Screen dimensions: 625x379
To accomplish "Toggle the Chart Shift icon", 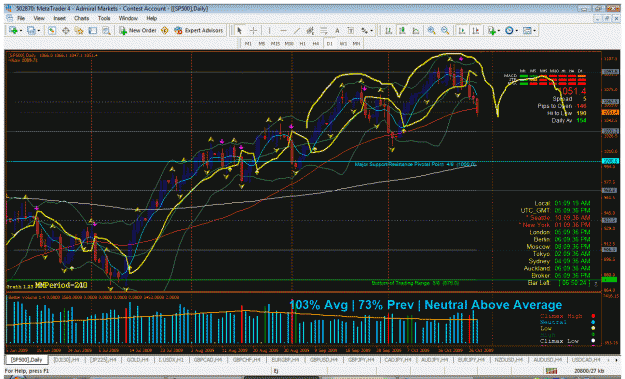I will point(476,30).
